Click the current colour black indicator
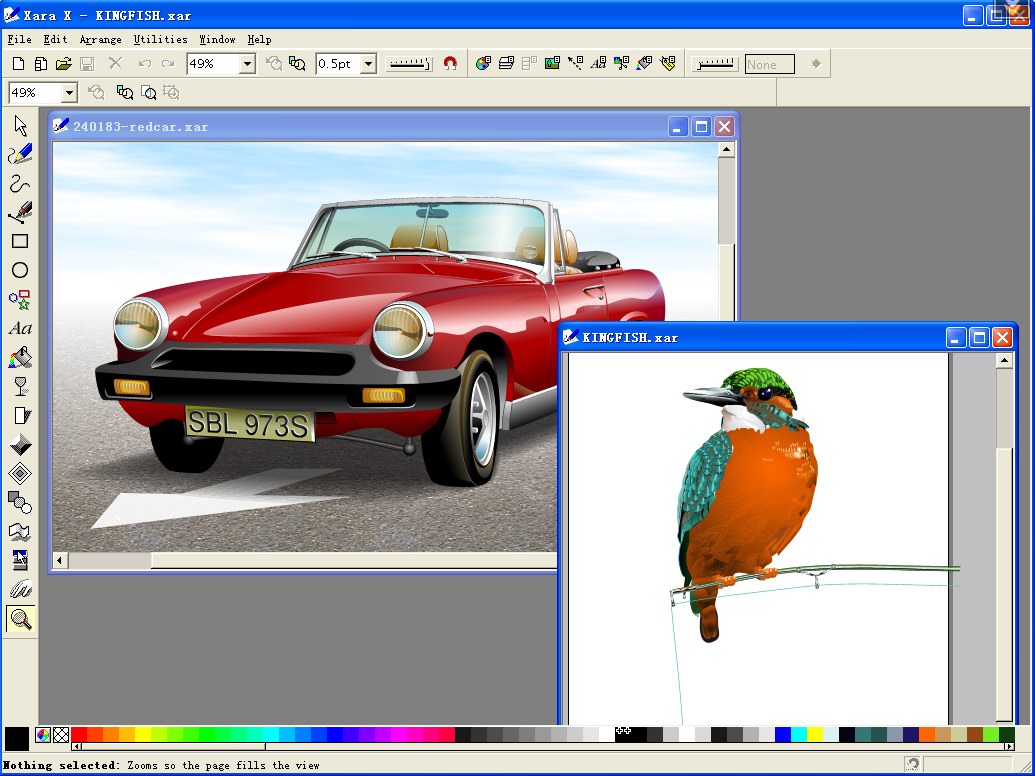 (x=17, y=738)
